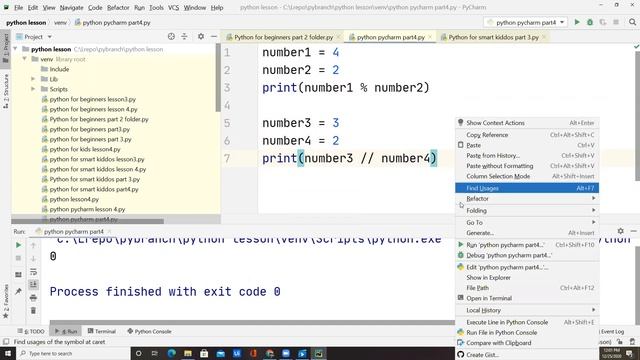
Task: Rerun program from Run panel play icon
Action: click(x=18, y=245)
